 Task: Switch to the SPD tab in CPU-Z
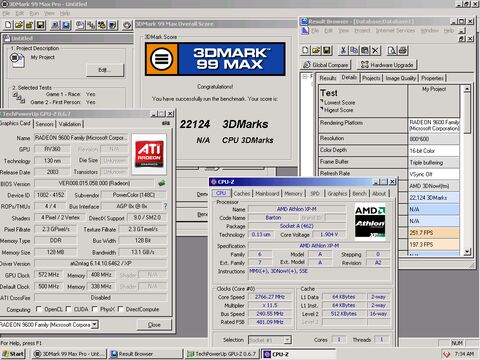315,193
